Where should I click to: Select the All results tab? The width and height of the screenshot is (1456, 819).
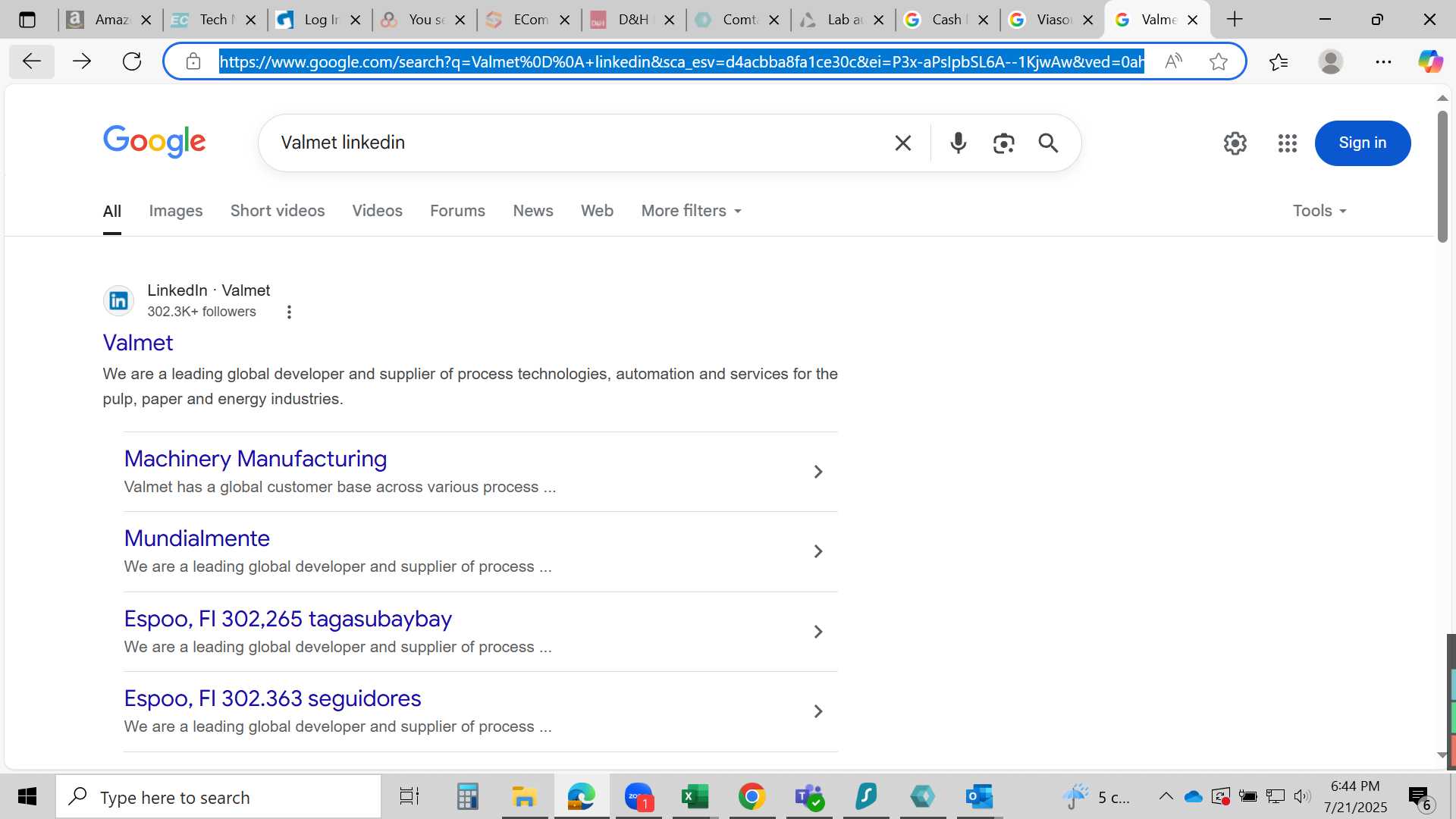(112, 211)
